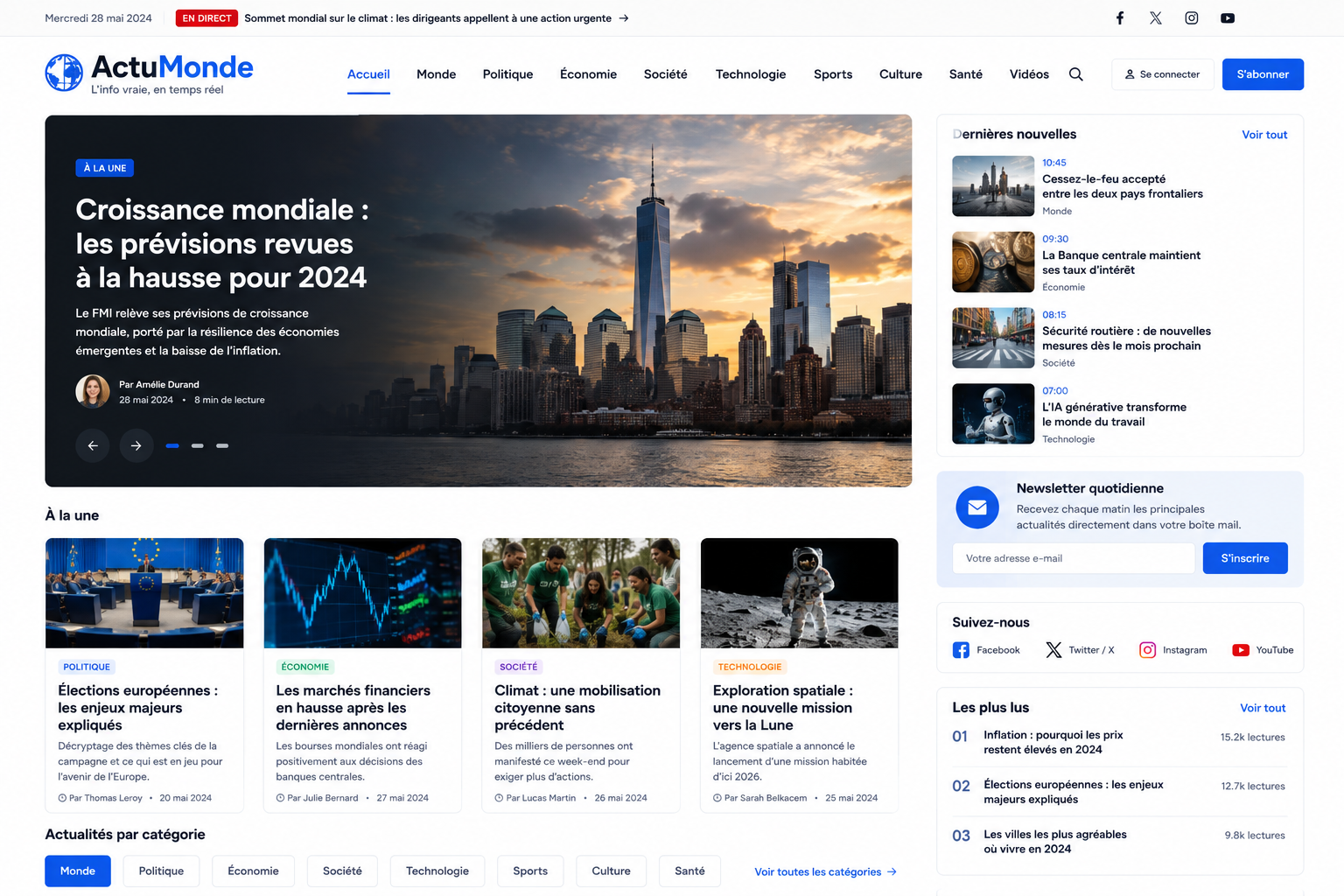Image resolution: width=1344 pixels, height=896 pixels.
Task: Select the Monde category tab
Action: [x=78, y=871]
